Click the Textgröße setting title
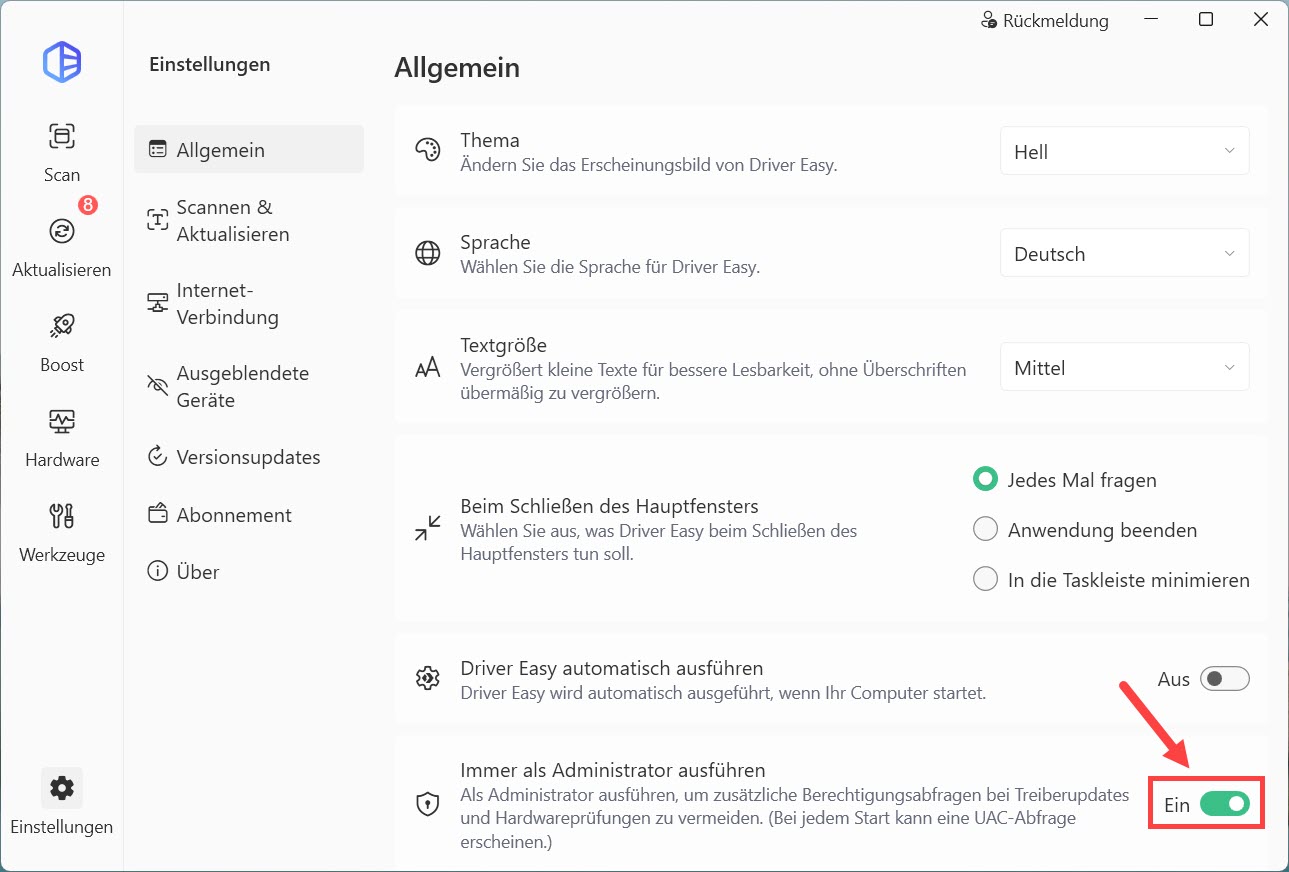The width and height of the screenshot is (1289, 872). [x=503, y=345]
